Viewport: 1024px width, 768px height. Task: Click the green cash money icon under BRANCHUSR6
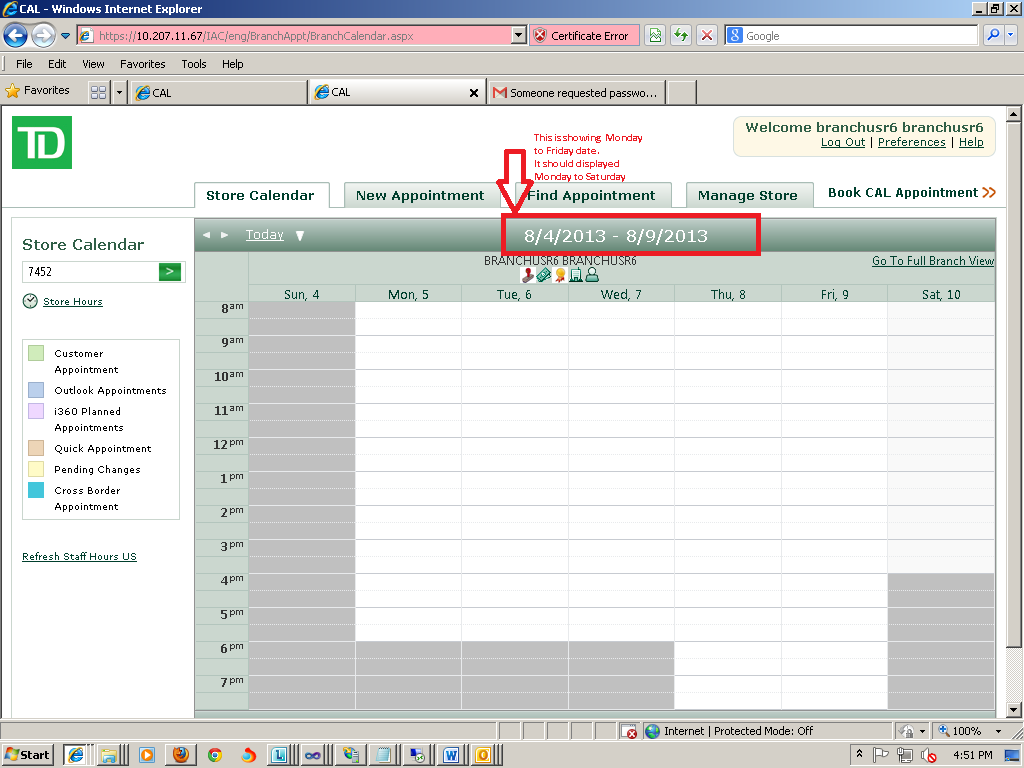(543, 275)
